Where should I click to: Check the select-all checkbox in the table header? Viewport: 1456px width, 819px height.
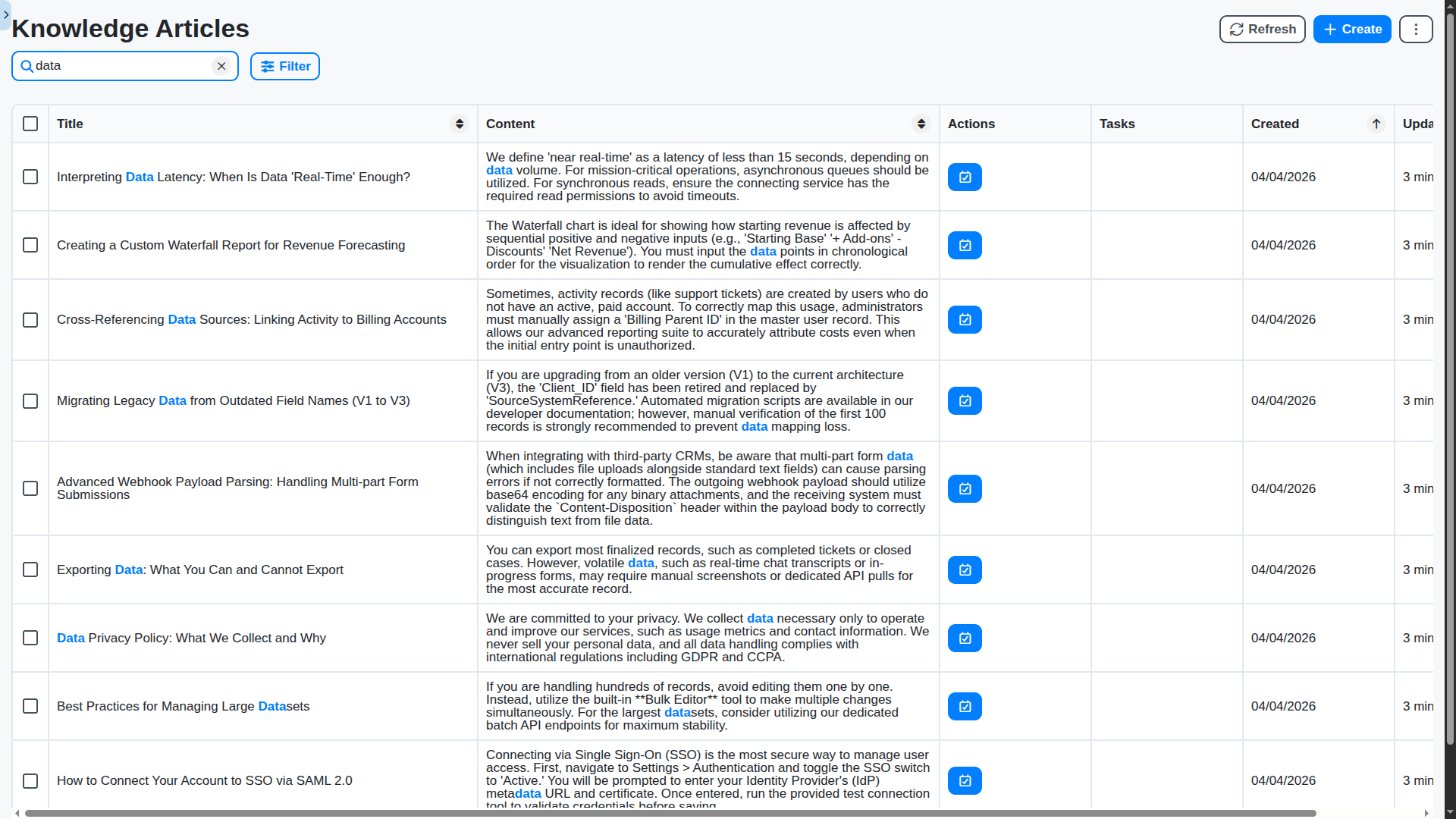[30, 124]
